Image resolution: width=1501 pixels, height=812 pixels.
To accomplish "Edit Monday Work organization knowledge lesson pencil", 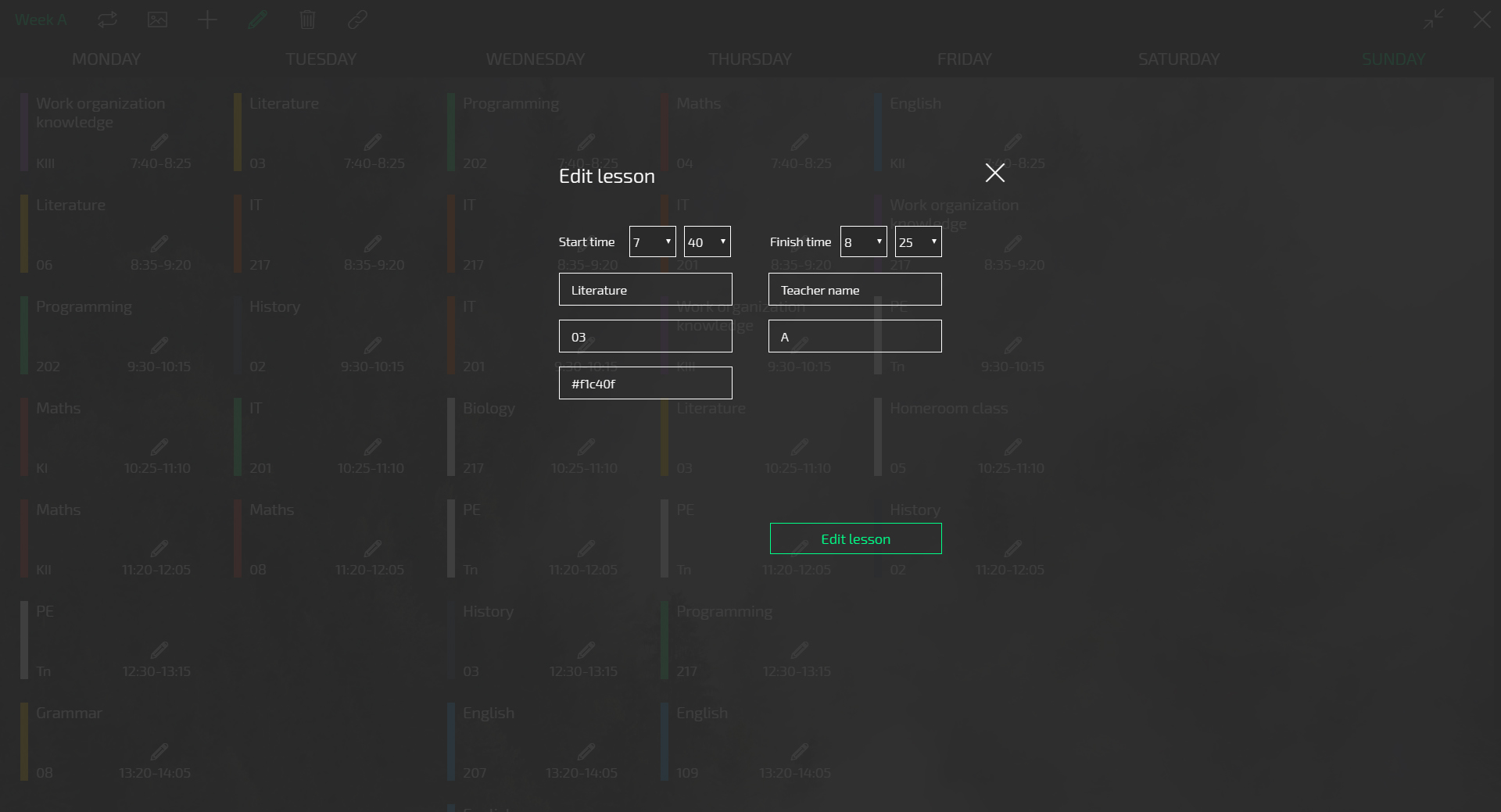I will (159, 142).
